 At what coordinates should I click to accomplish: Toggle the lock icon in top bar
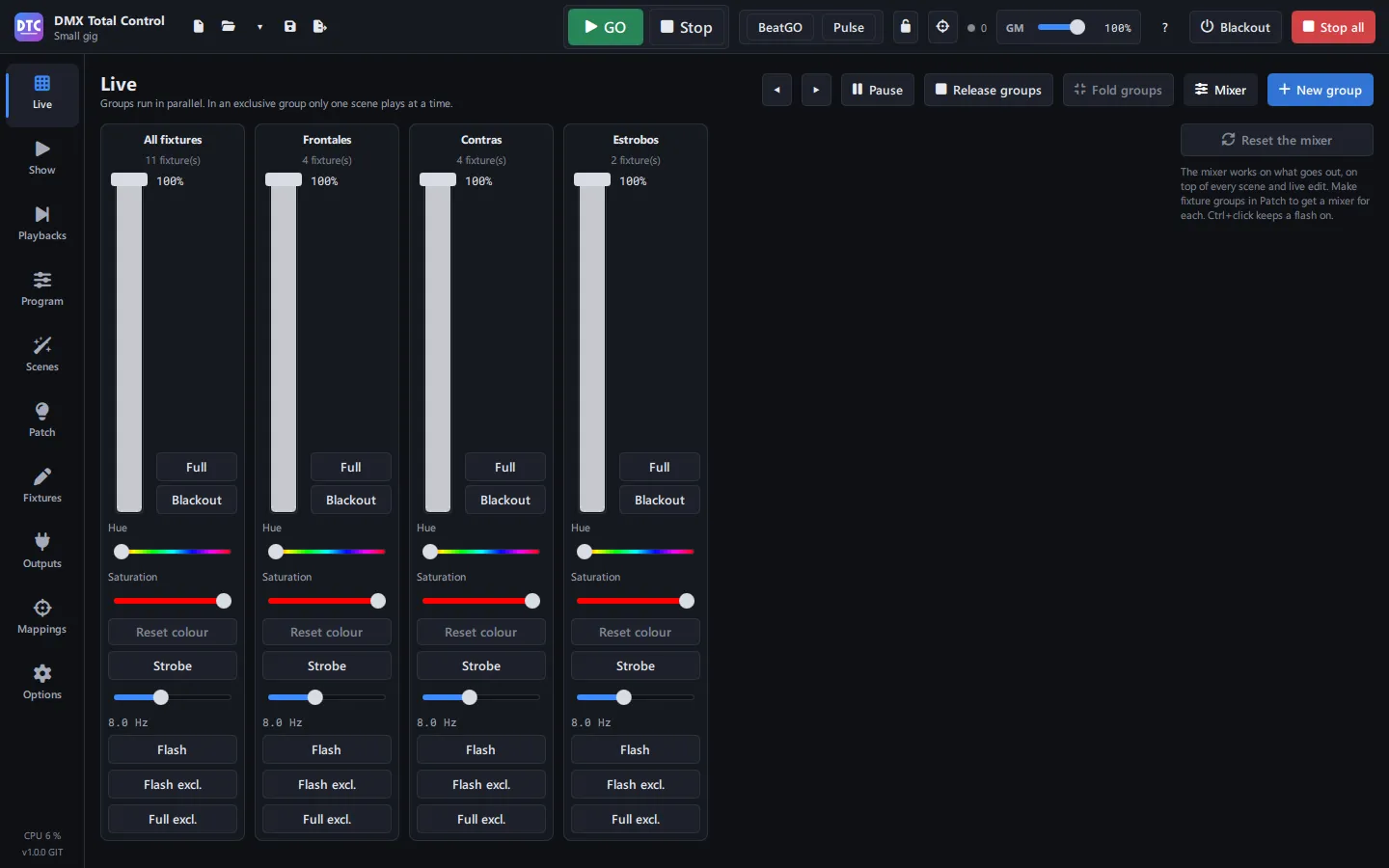[x=906, y=27]
